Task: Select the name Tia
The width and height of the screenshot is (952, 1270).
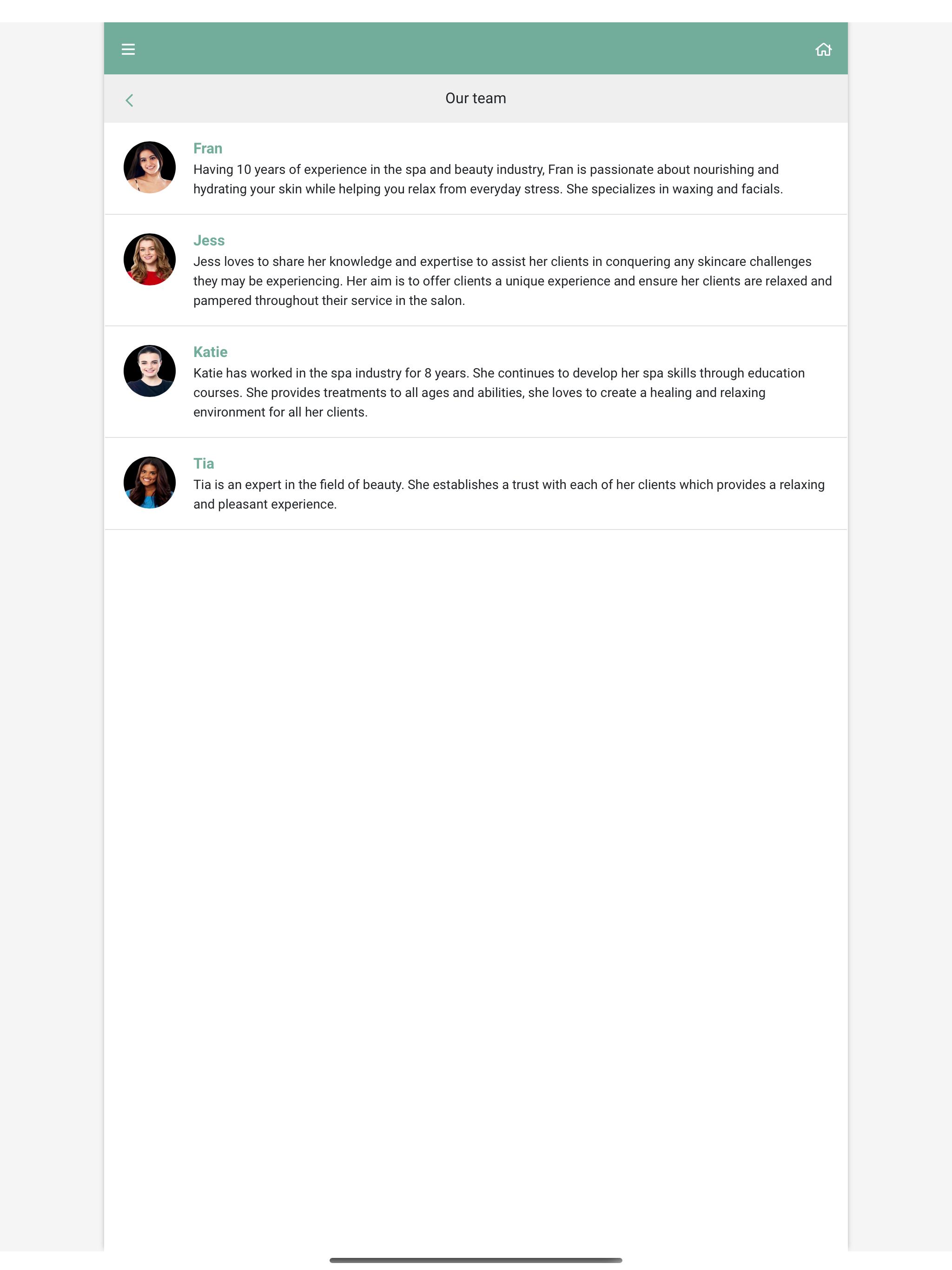Action: (x=203, y=463)
